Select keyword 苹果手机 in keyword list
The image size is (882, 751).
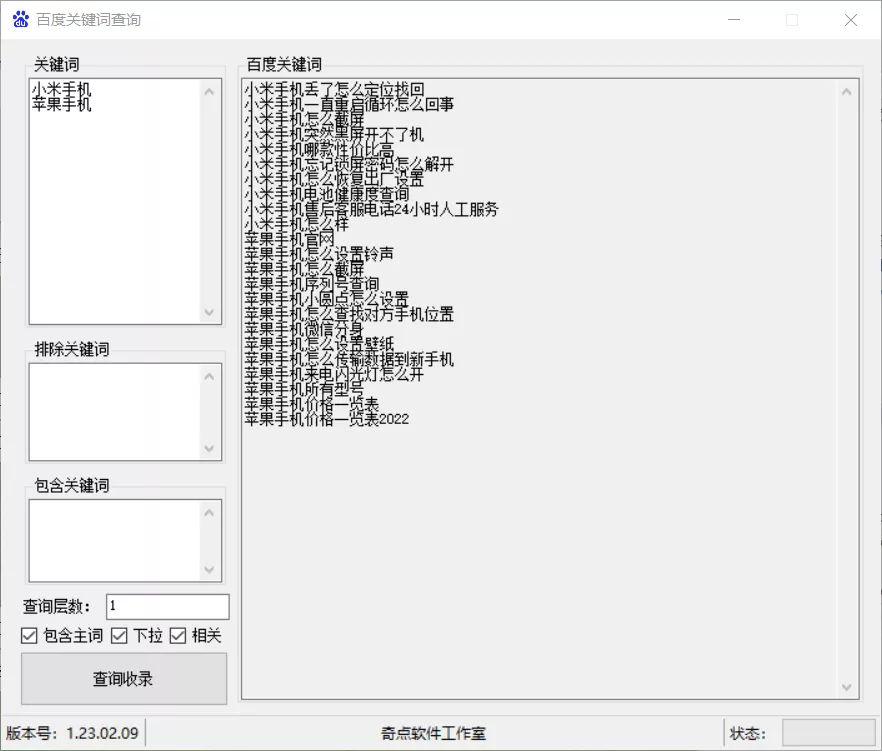point(61,104)
